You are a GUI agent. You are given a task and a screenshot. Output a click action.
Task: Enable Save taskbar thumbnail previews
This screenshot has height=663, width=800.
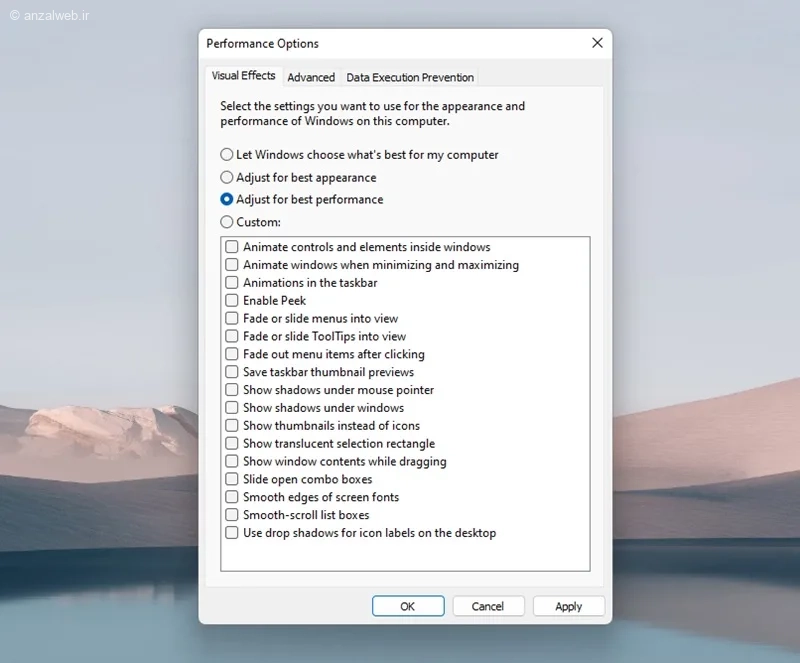click(x=232, y=372)
